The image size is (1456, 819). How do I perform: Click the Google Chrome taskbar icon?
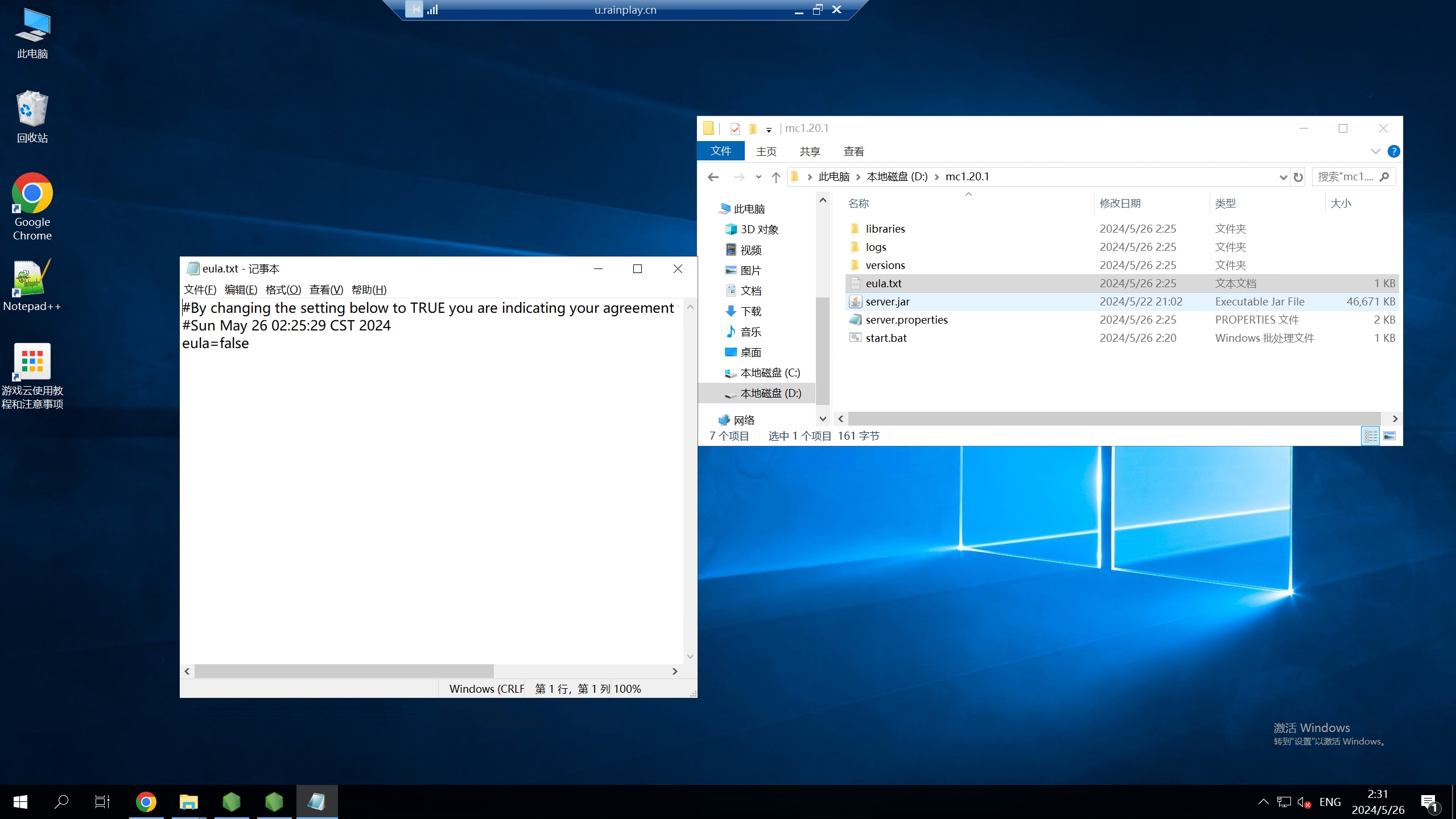click(146, 802)
